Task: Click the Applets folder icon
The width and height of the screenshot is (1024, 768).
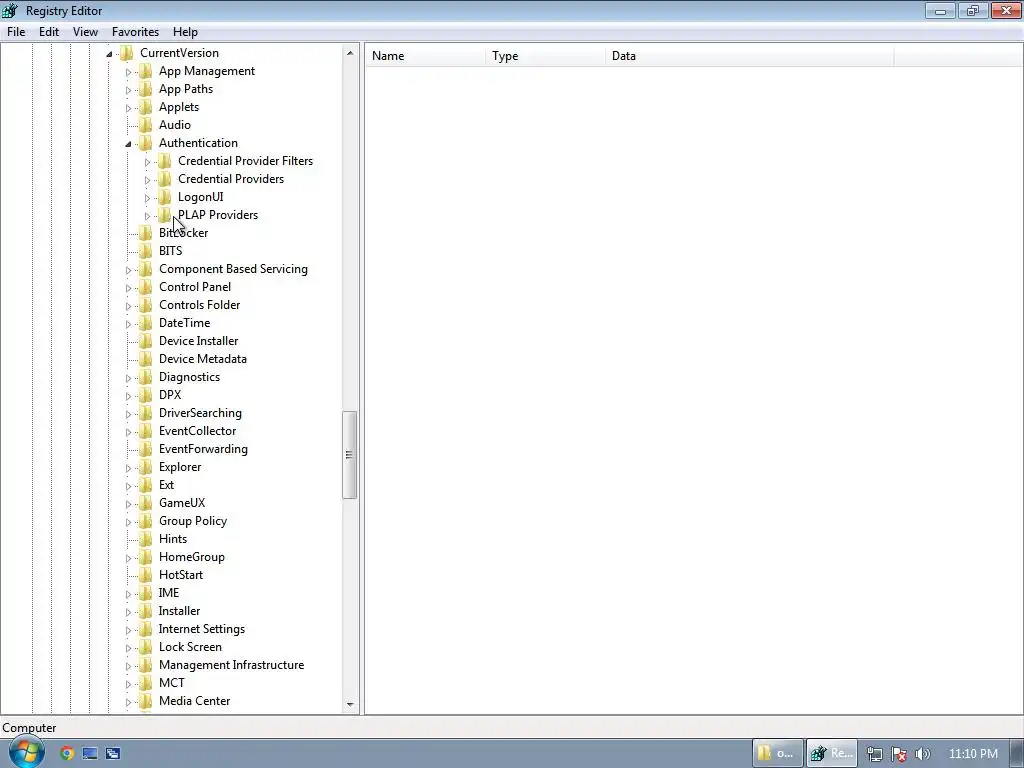Action: [146, 107]
